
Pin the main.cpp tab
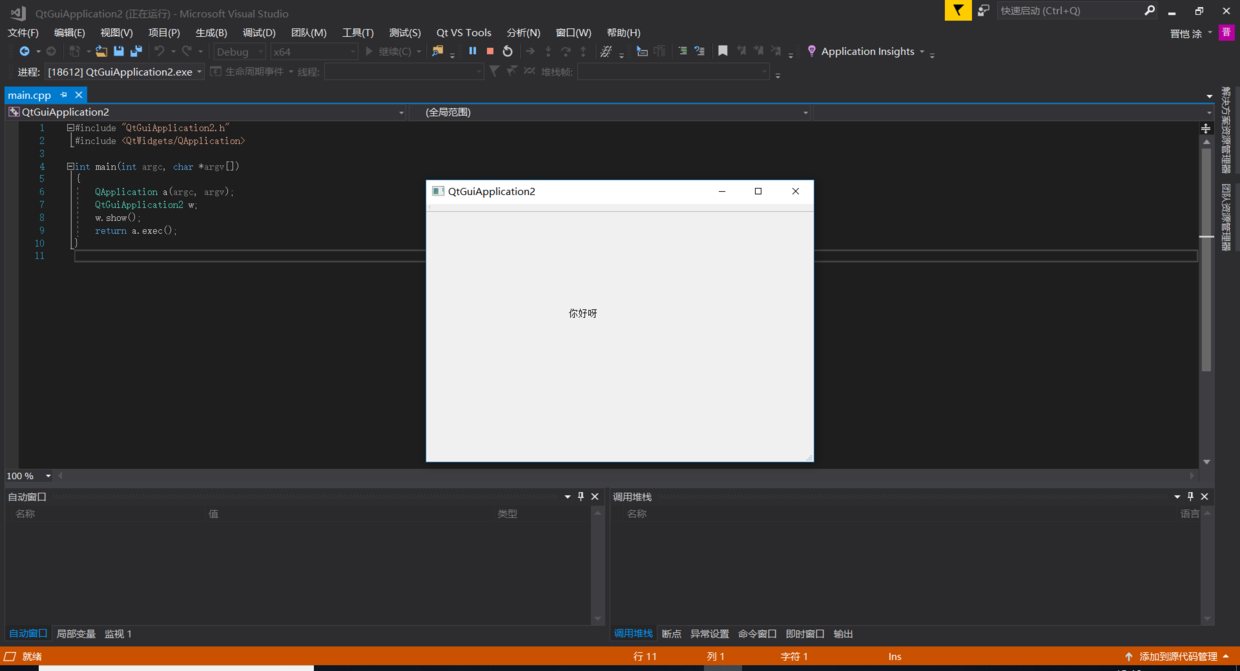64,95
